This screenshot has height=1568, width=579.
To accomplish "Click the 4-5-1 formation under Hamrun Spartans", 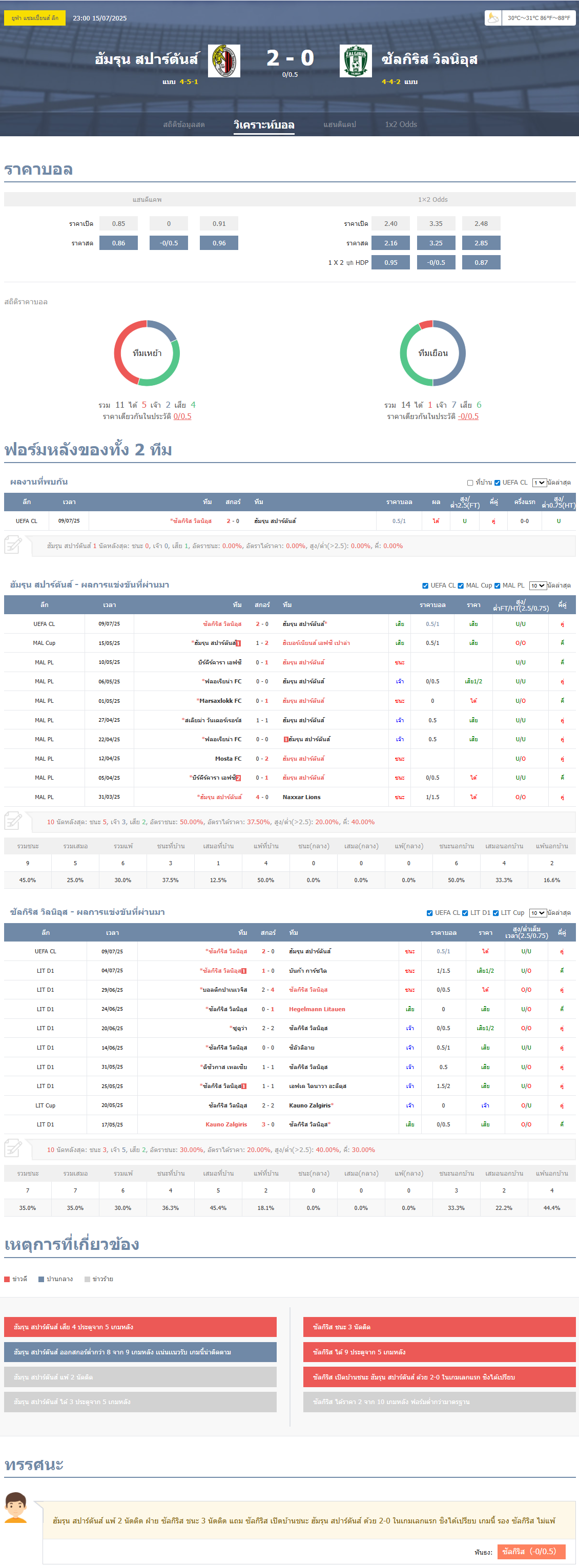I will point(189,81).
